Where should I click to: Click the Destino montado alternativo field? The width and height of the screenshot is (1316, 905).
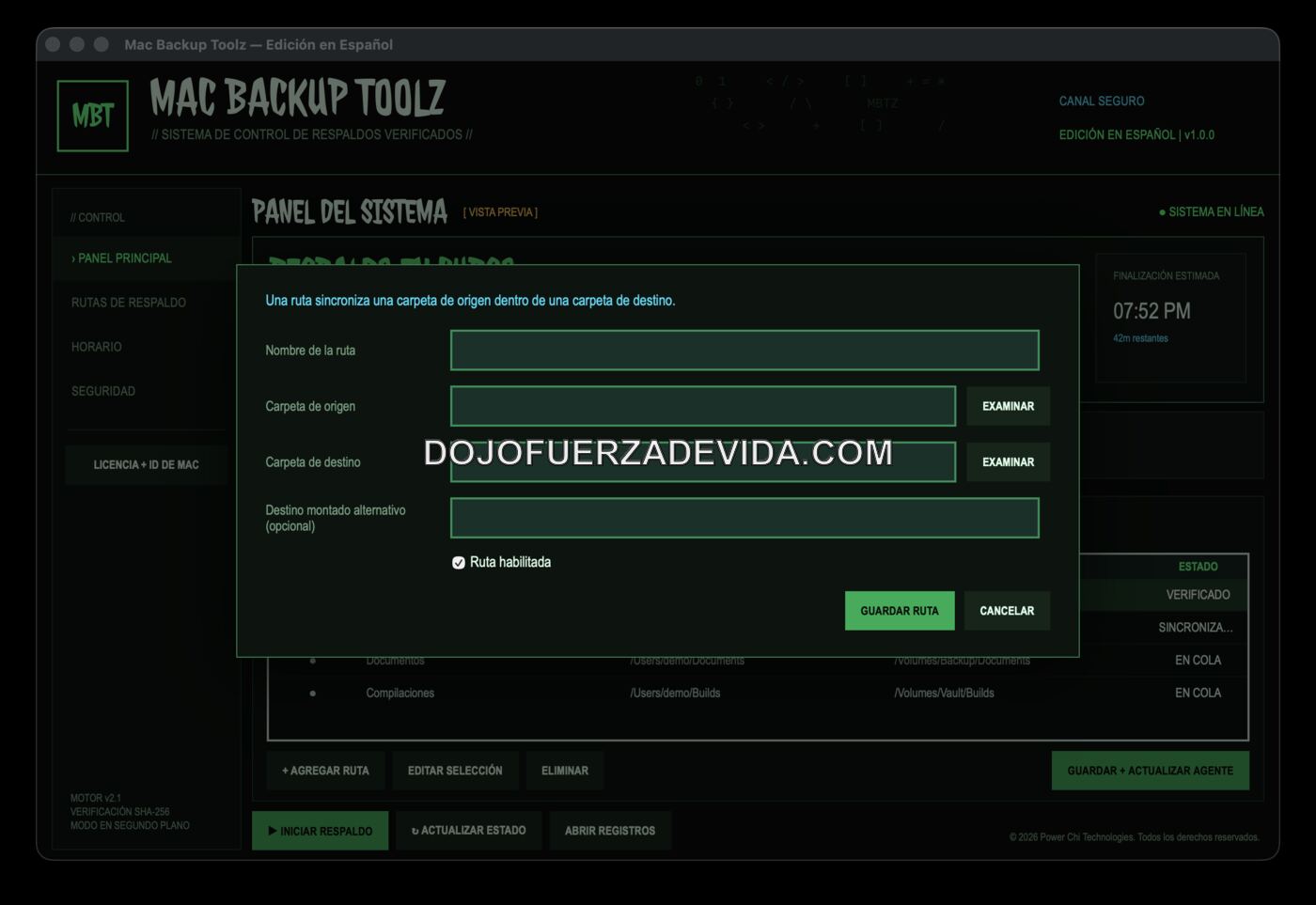point(744,518)
